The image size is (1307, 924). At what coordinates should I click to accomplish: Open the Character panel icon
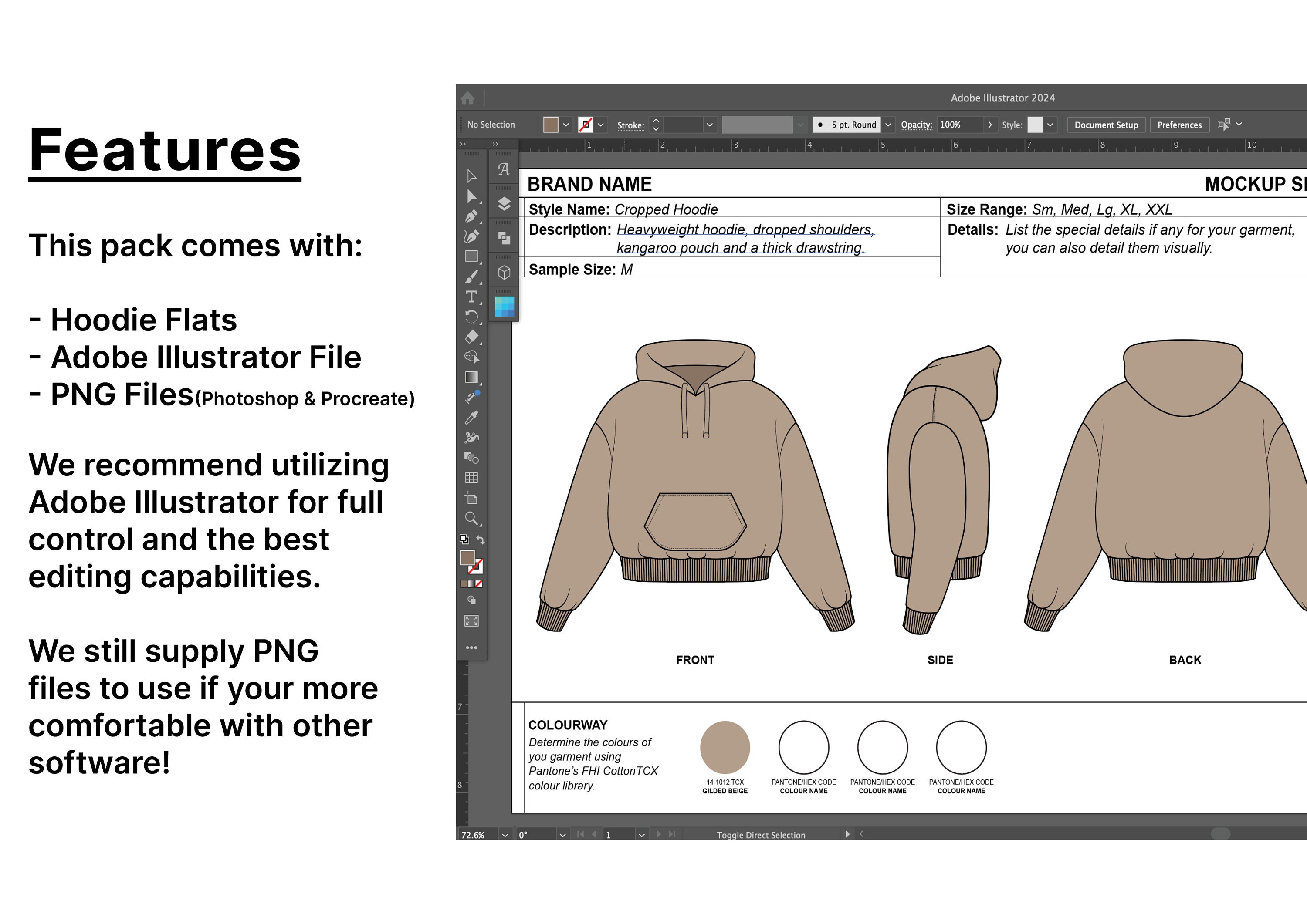(x=503, y=169)
